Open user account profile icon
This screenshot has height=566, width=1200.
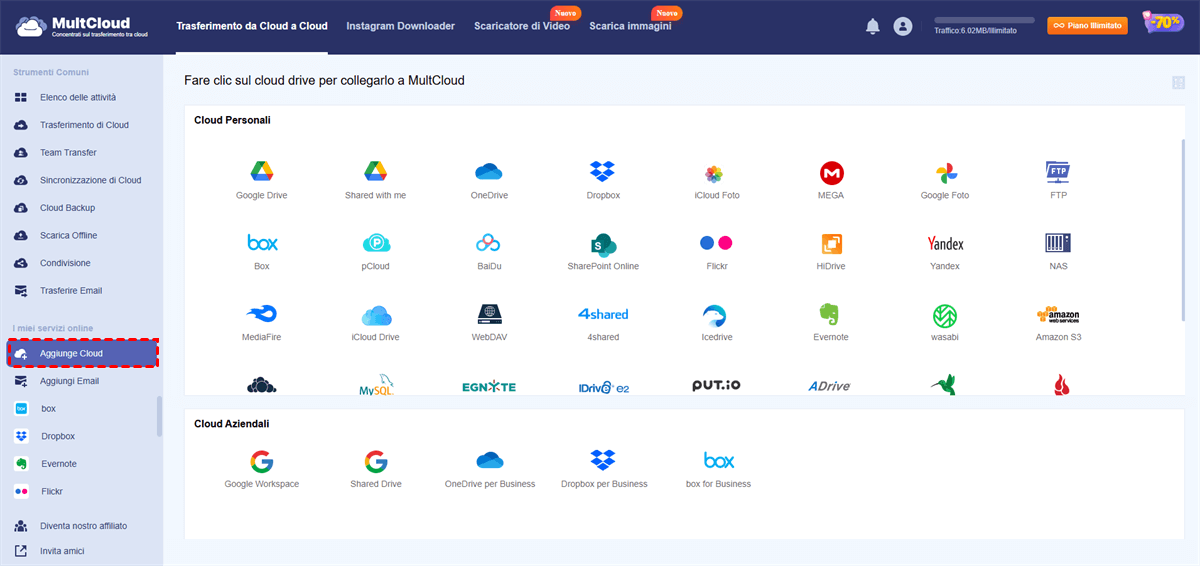click(903, 27)
